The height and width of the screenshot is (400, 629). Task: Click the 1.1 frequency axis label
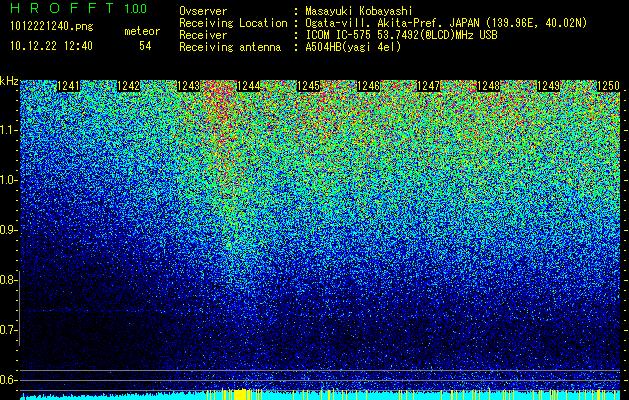coord(8,130)
